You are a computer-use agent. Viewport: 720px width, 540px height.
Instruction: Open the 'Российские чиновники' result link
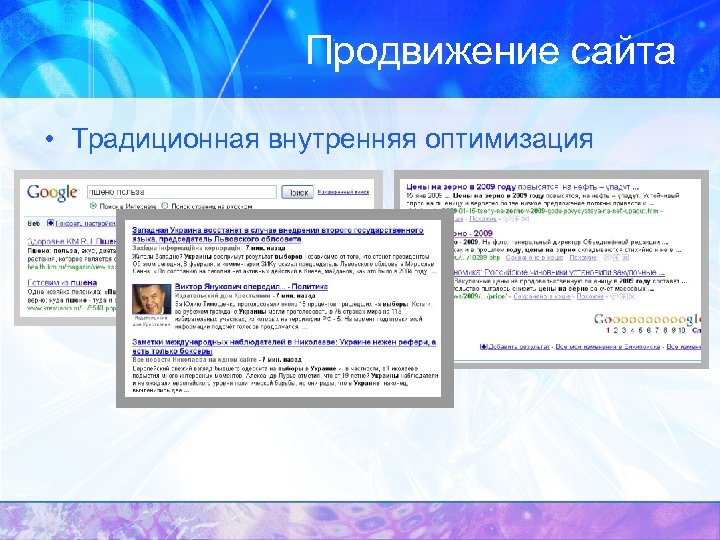(559, 272)
